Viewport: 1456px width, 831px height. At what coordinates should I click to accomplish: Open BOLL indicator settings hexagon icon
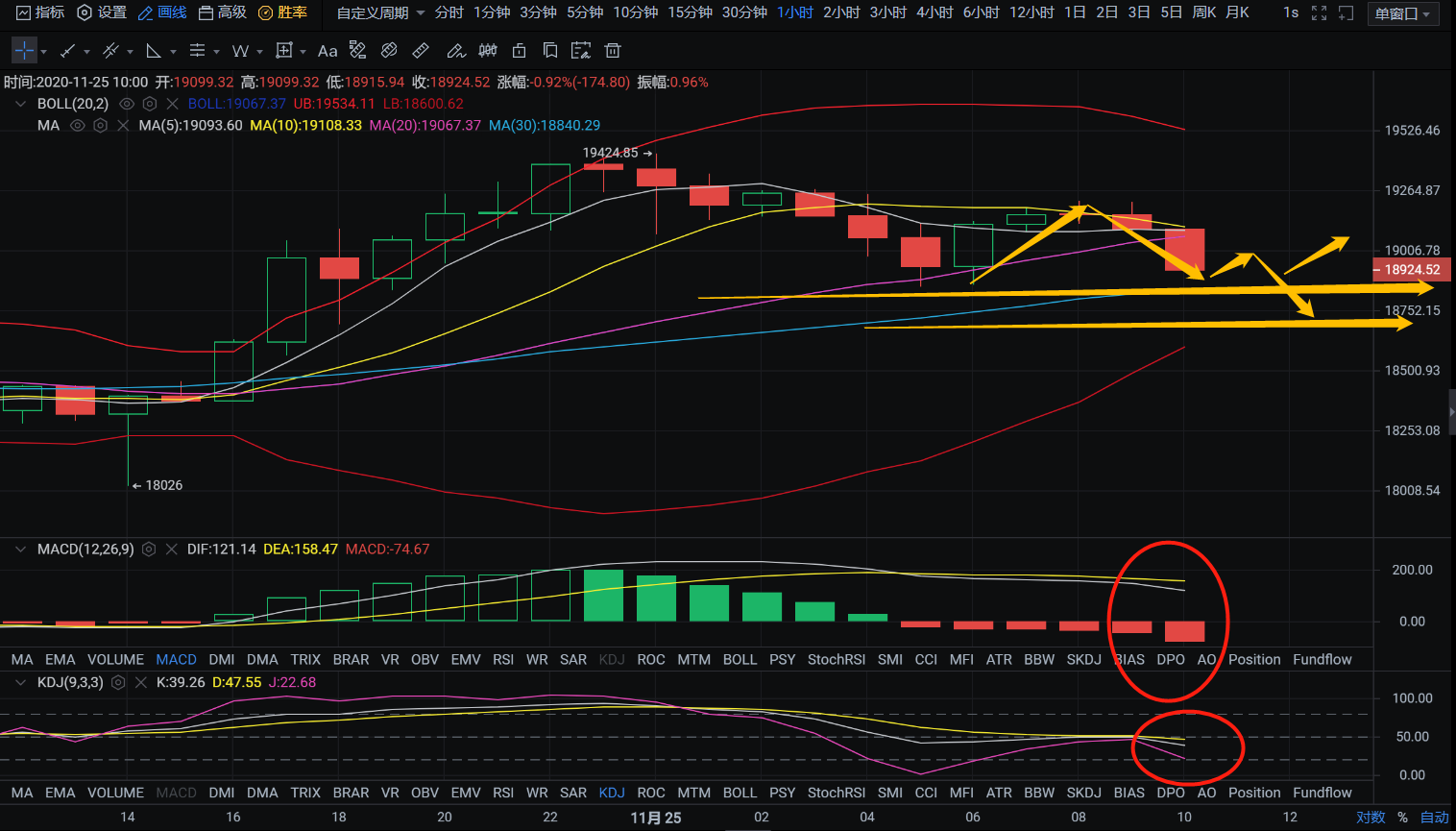coord(149,104)
